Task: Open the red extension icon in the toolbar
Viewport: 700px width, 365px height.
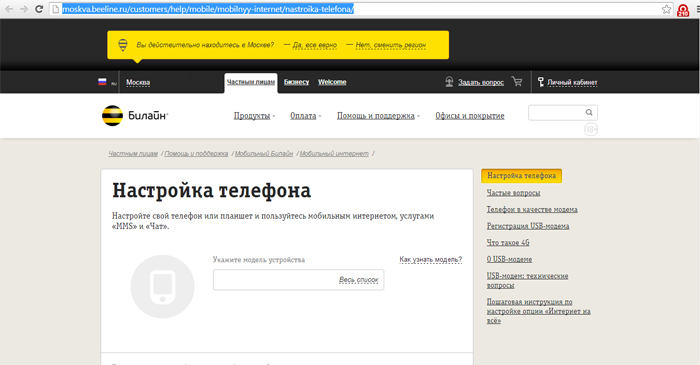Action: [x=683, y=10]
